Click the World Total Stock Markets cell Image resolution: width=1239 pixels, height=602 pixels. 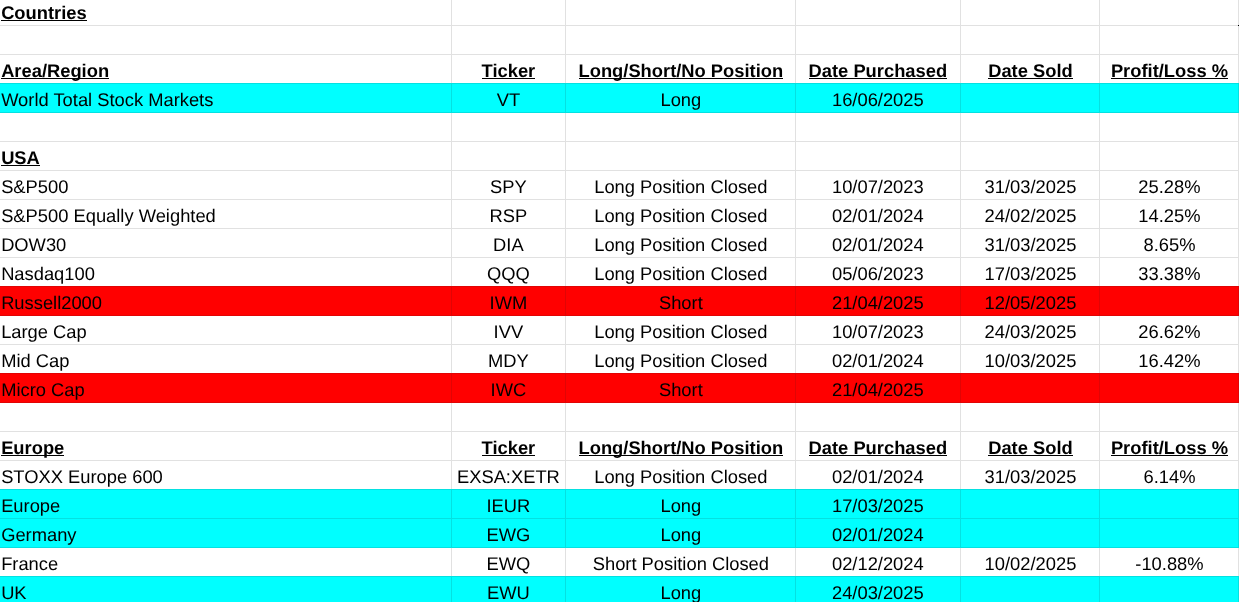coord(107,100)
